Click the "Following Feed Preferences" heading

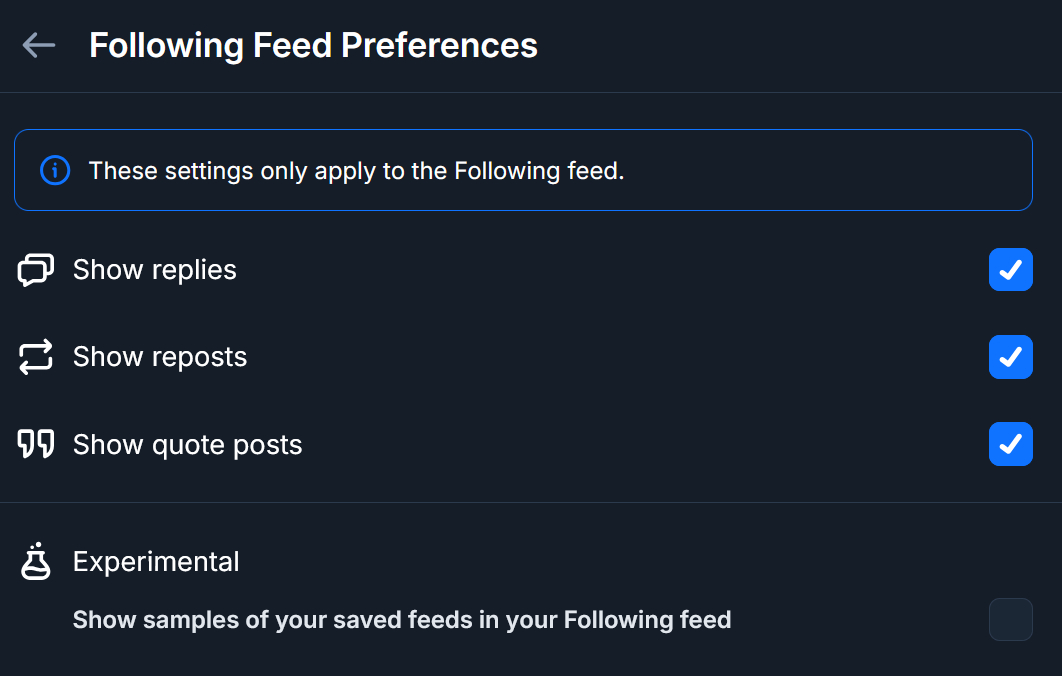pos(313,46)
